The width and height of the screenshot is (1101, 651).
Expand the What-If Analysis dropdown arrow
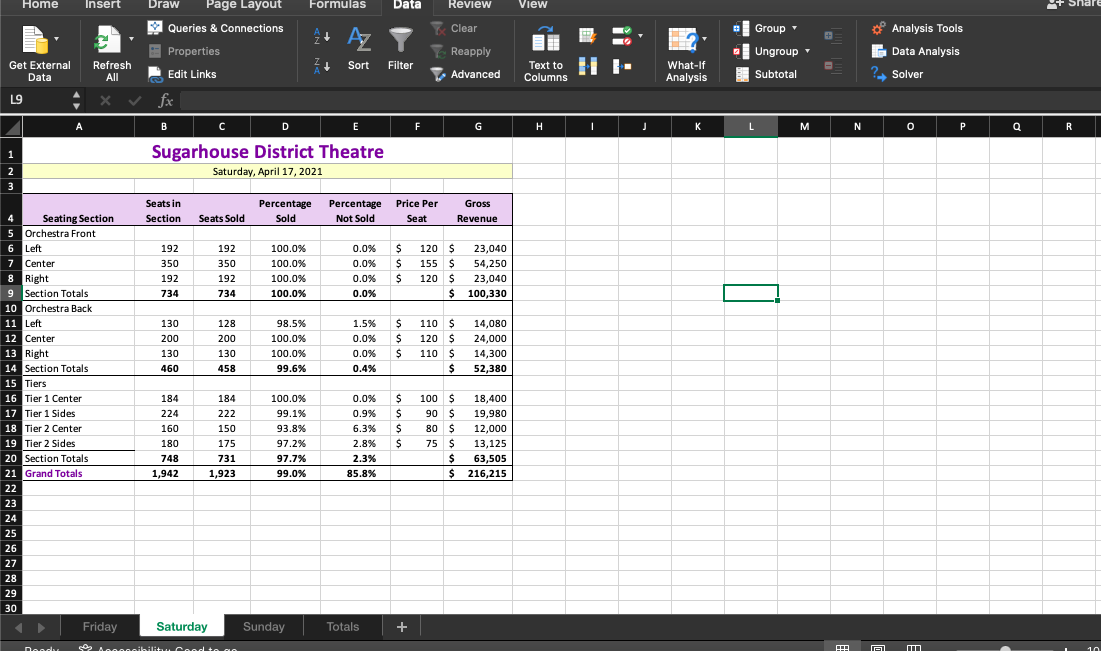(704, 39)
